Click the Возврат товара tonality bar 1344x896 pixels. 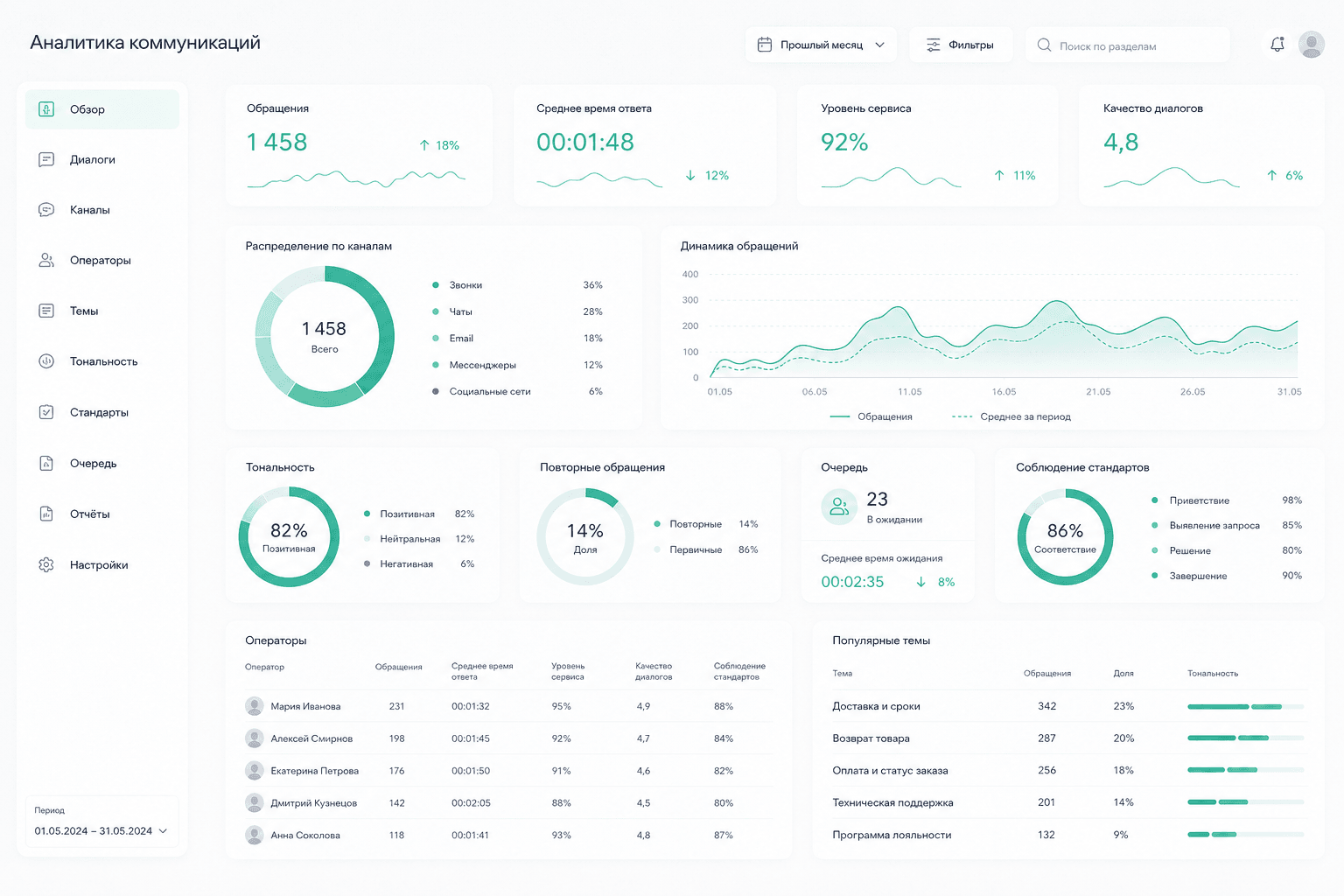pyautogui.click(x=1246, y=738)
